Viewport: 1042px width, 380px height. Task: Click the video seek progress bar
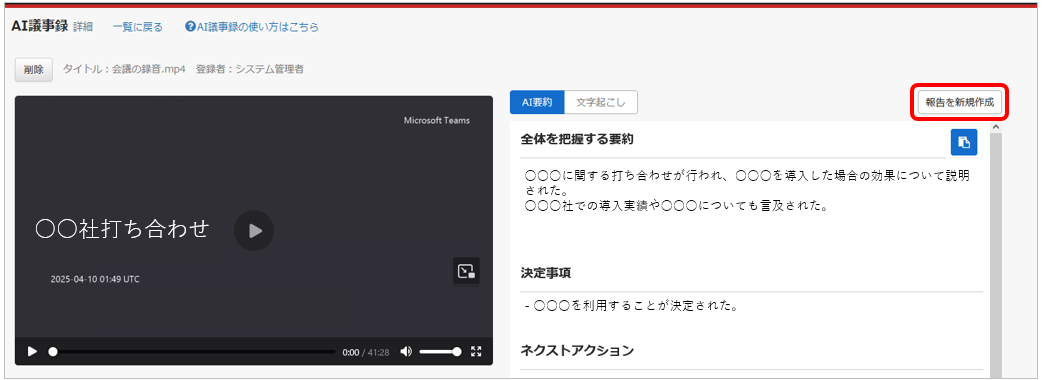pos(193,351)
